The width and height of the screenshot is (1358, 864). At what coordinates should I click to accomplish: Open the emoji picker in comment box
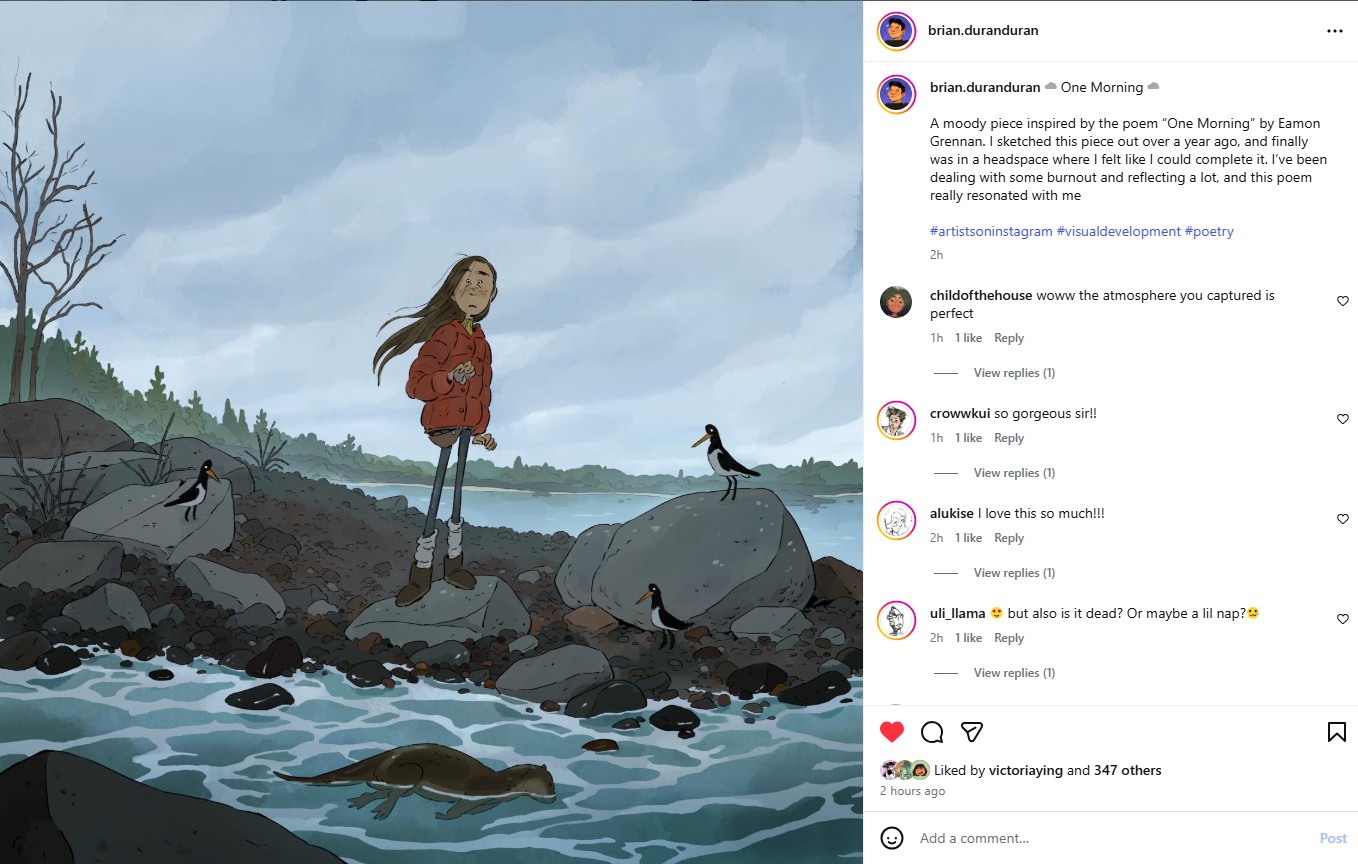click(x=892, y=838)
